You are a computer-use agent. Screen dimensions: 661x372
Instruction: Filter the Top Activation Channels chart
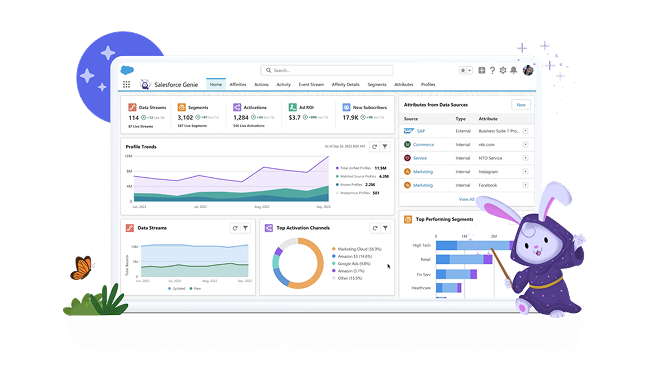point(385,228)
